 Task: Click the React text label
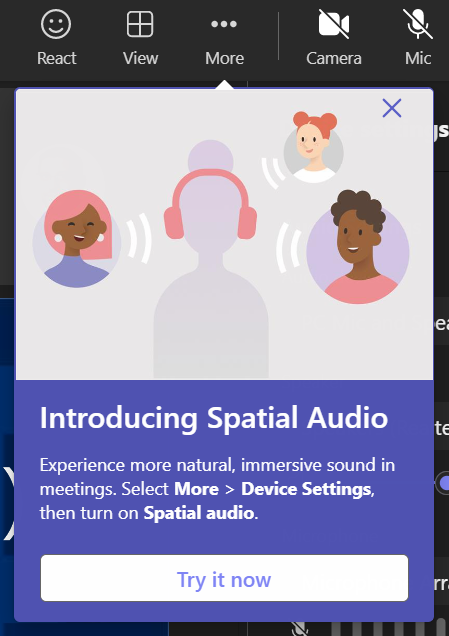[x=56, y=58]
